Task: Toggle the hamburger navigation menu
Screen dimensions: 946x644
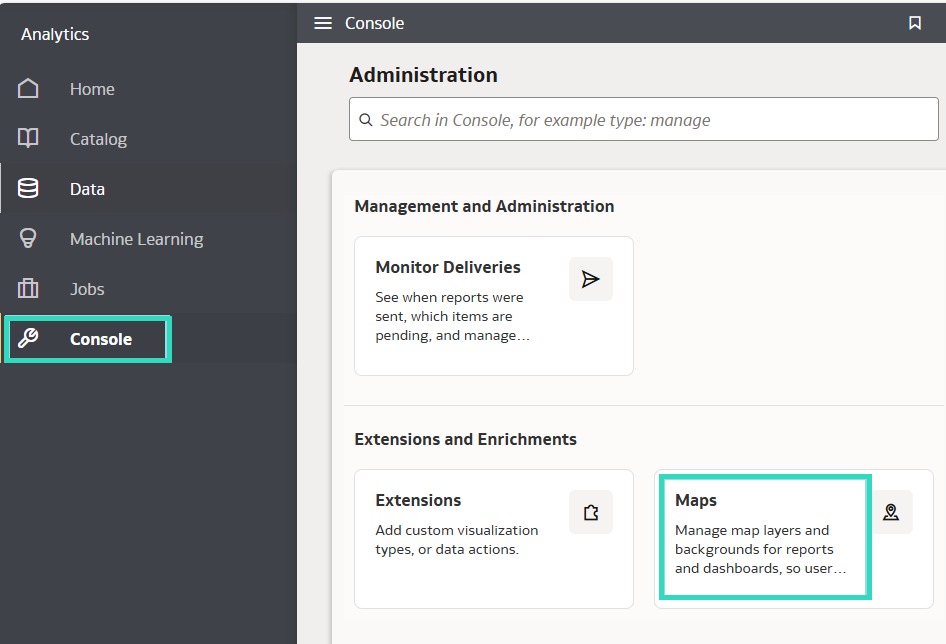Action: (323, 23)
